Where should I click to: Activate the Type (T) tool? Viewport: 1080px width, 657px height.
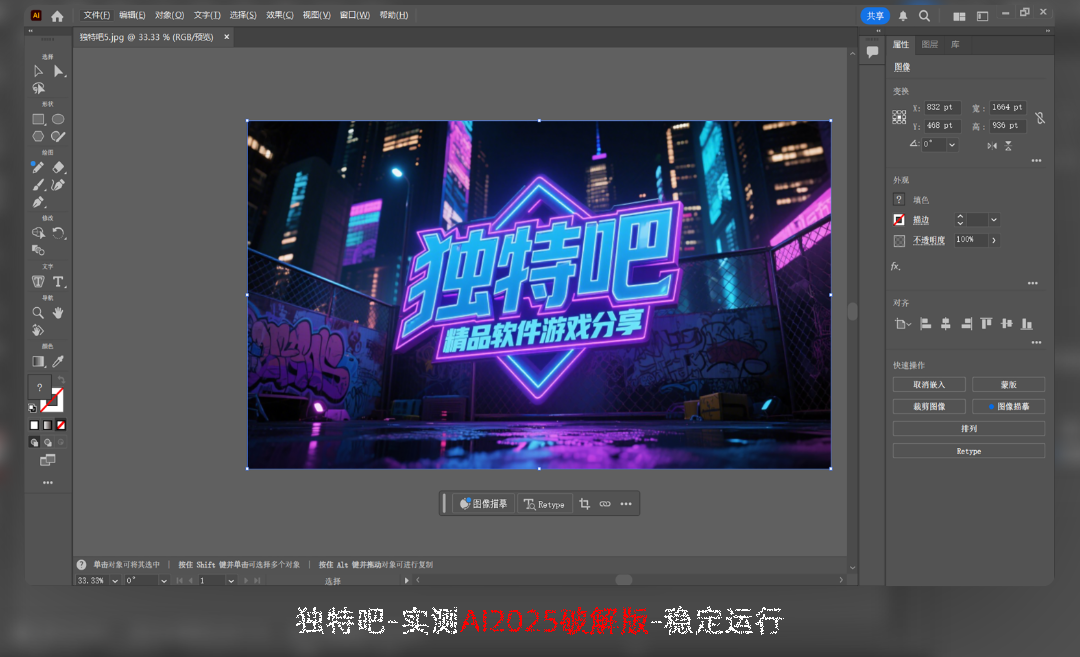click(59, 281)
